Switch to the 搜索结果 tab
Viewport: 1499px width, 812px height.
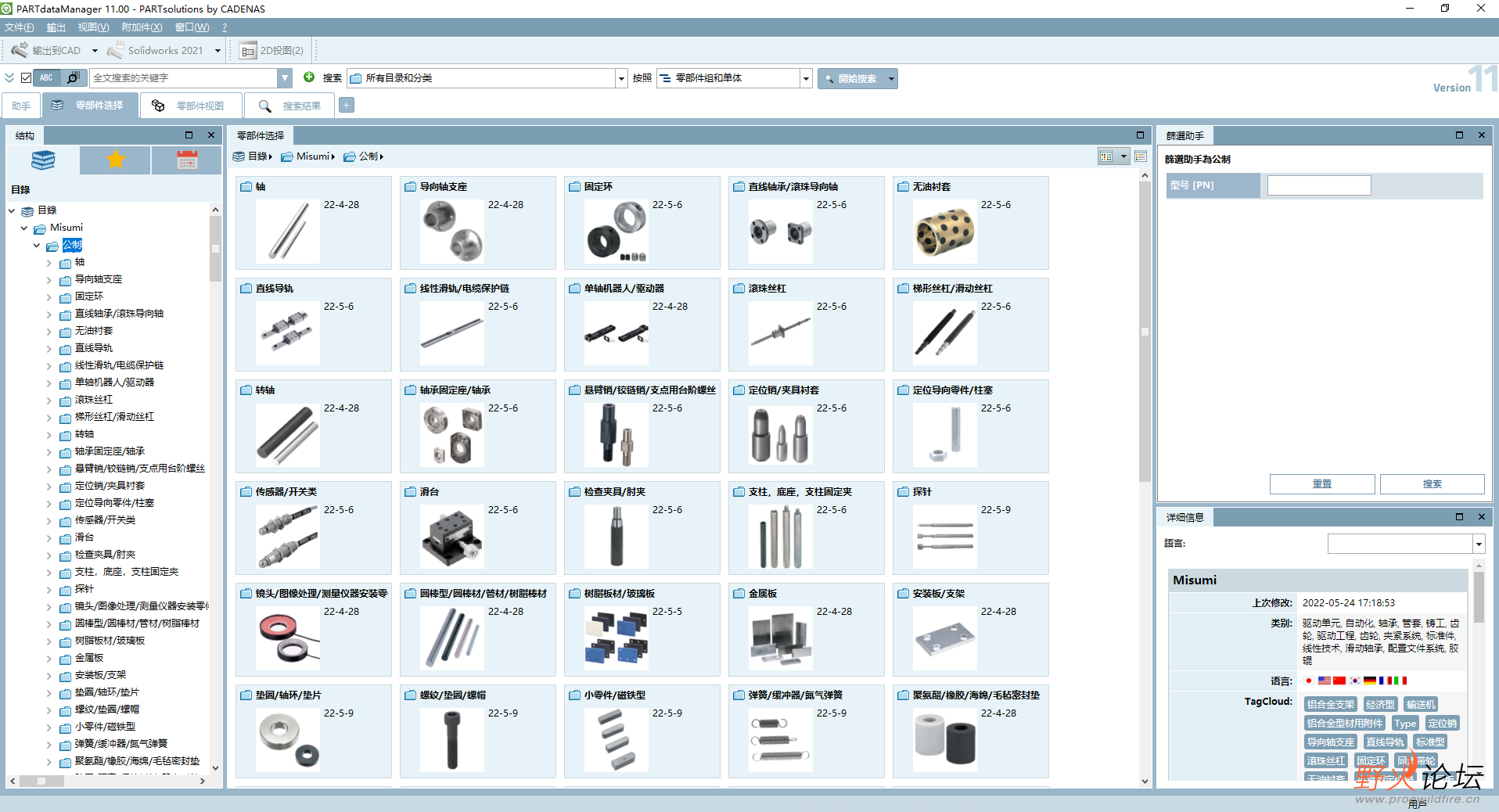pyautogui.click(x=289, y=106)
